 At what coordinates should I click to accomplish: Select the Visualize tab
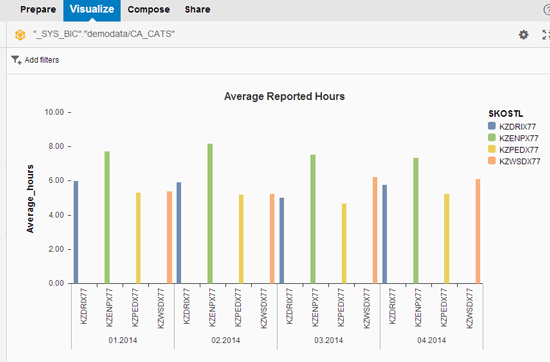[x=92, y=9]
